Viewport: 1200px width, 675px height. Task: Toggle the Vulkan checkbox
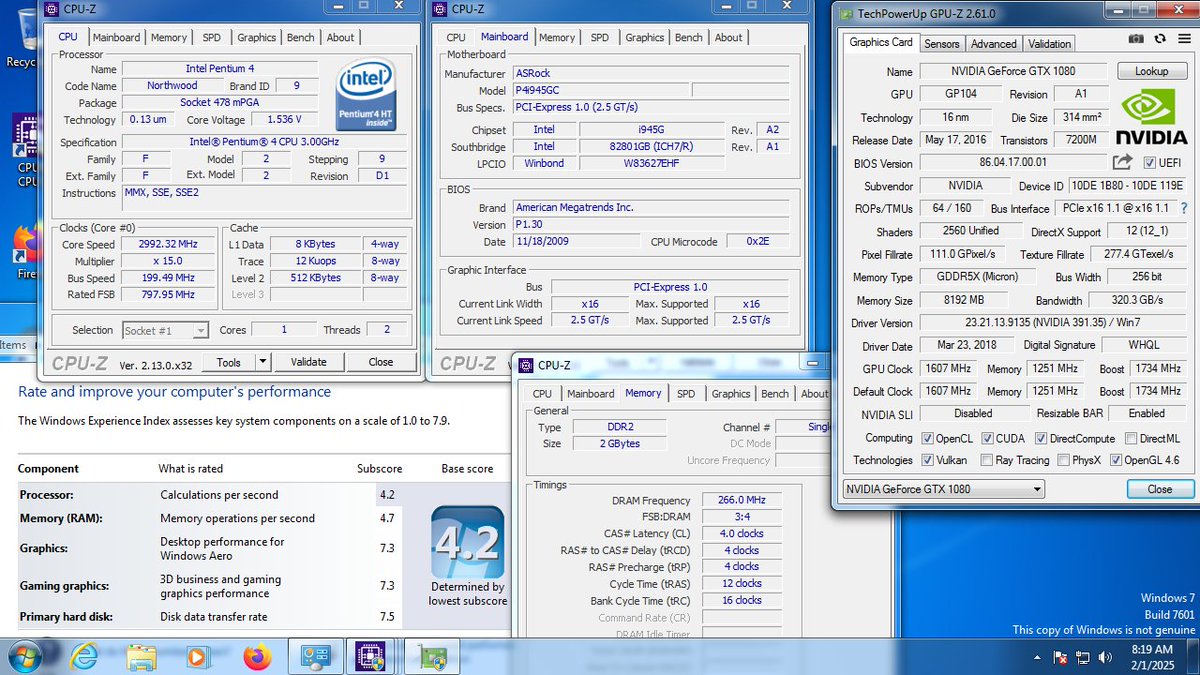click(x=926, y=460)
